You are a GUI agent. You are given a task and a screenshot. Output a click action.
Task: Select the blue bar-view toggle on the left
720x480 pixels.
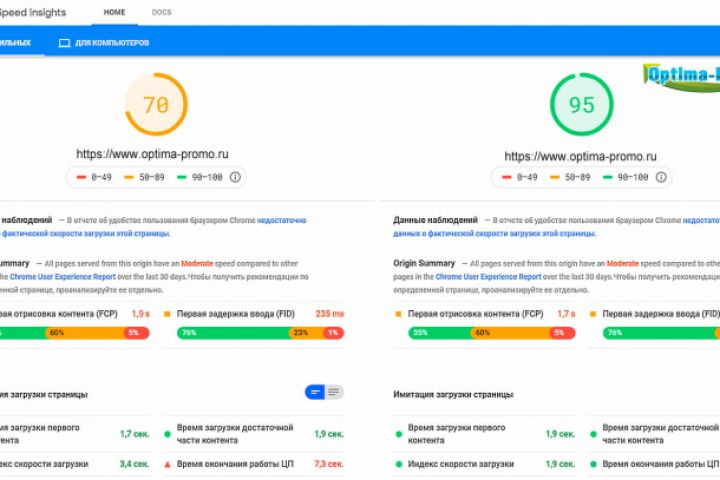tap(315, 392)
